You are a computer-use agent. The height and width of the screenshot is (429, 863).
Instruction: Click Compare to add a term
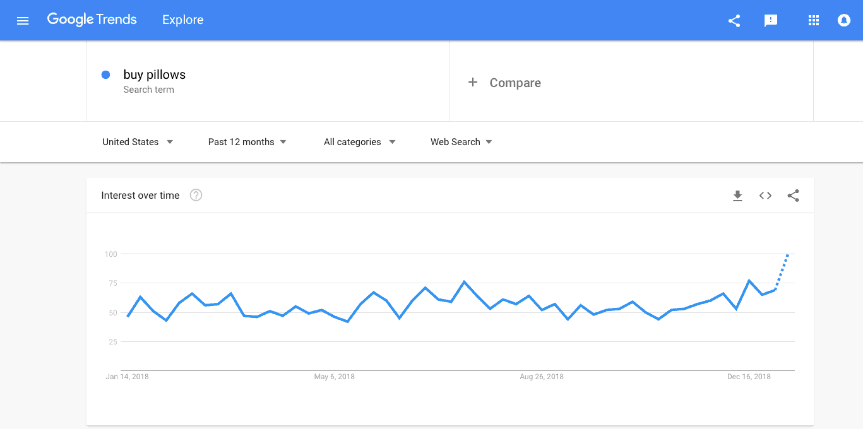(515, 83)
